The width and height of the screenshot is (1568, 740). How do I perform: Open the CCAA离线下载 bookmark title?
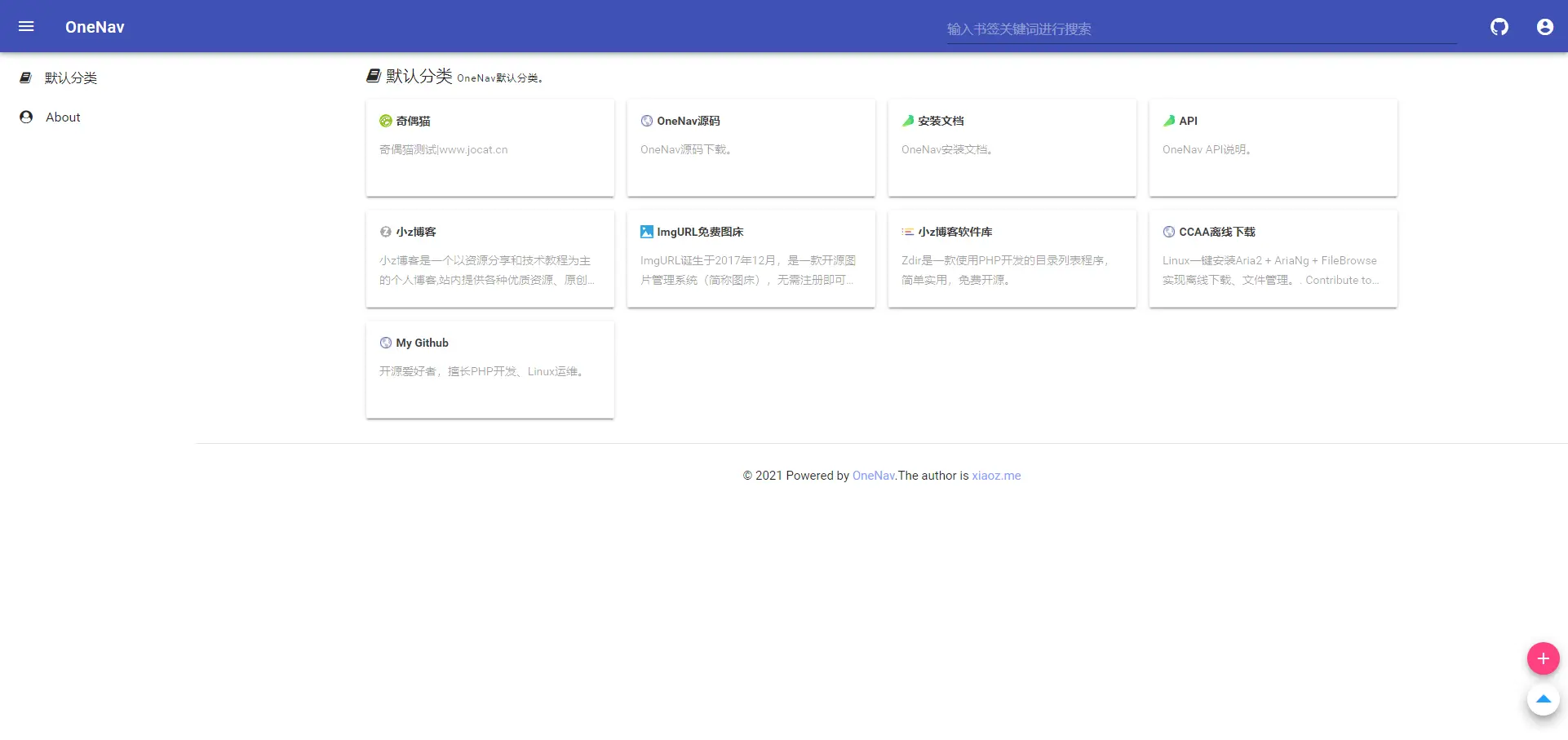tap(1217, 232)
